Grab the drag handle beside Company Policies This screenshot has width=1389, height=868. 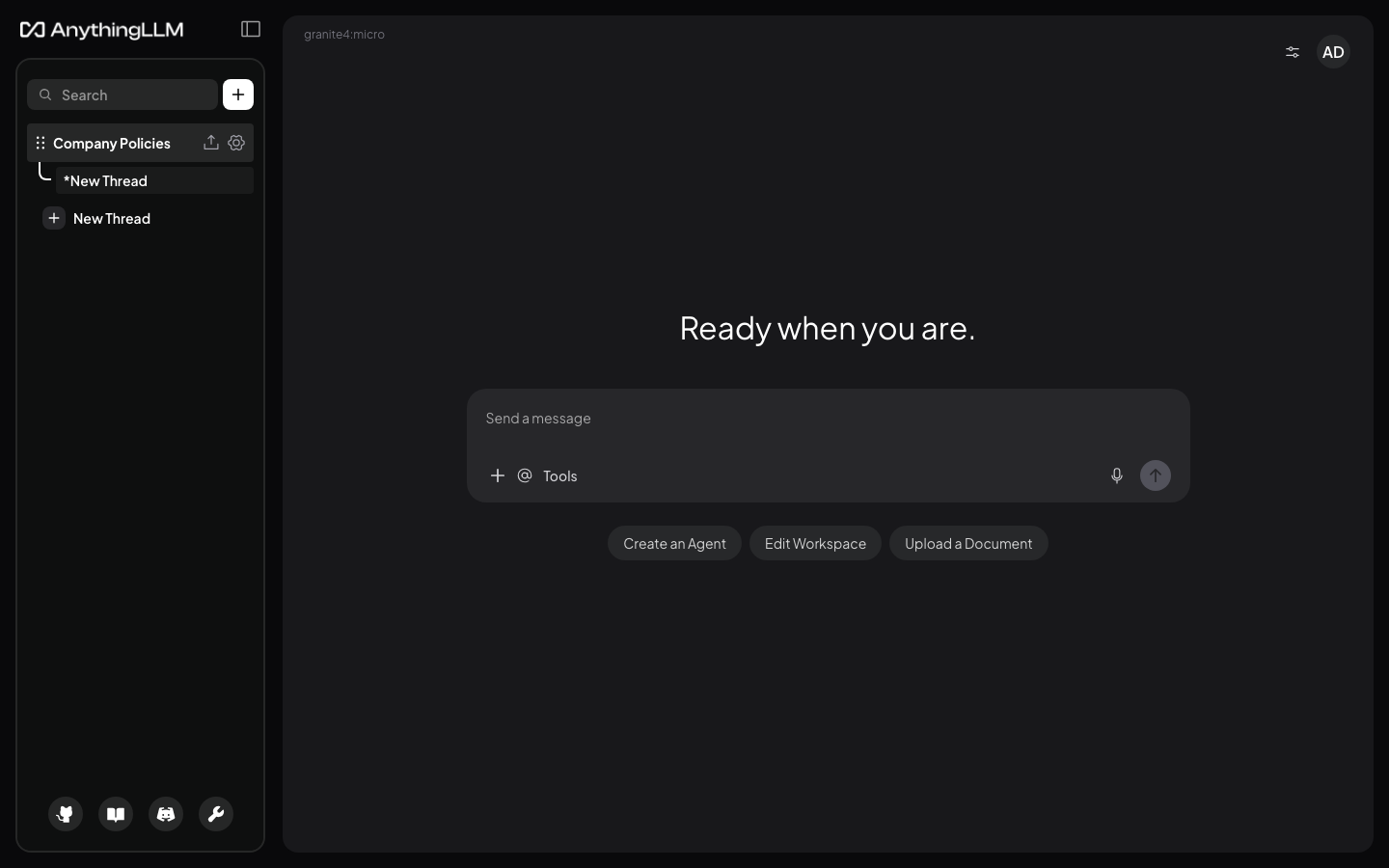[41, 143]
